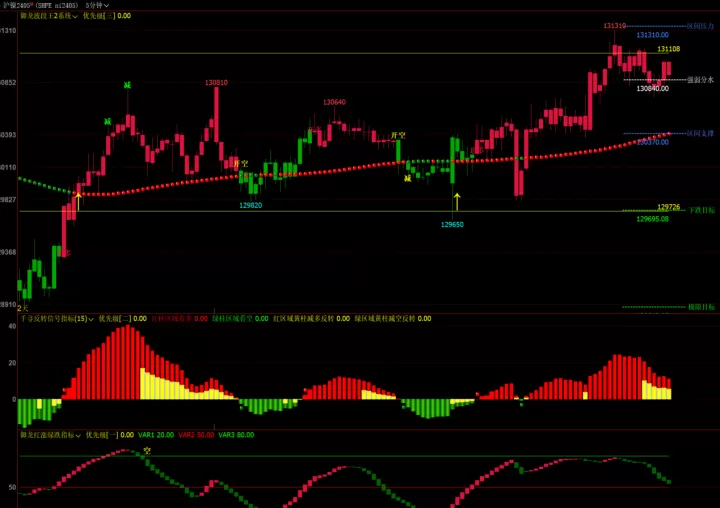720x508 pixels.
Task: Click the 开空 marker near 129820 low
Action: [x=241, y=164]
